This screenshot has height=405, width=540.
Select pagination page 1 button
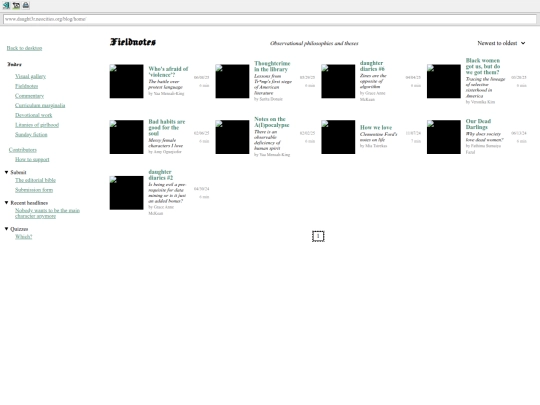coord(318,236)
